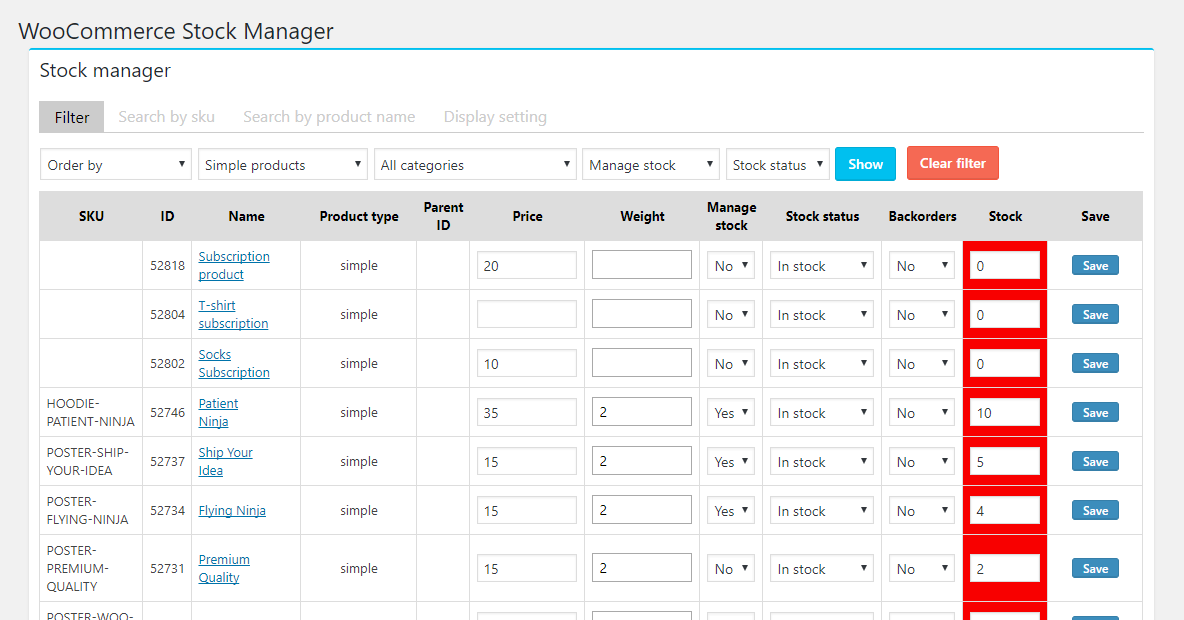Open Backorders dropdown for Flying Ninja

(x=922, y=511)
